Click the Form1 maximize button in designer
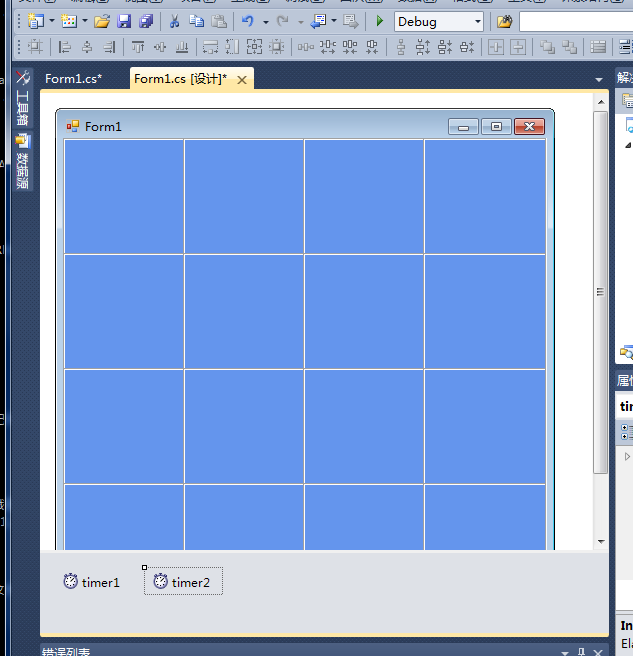The height and width of the screenshot is (656, 633). pos(496,127)
